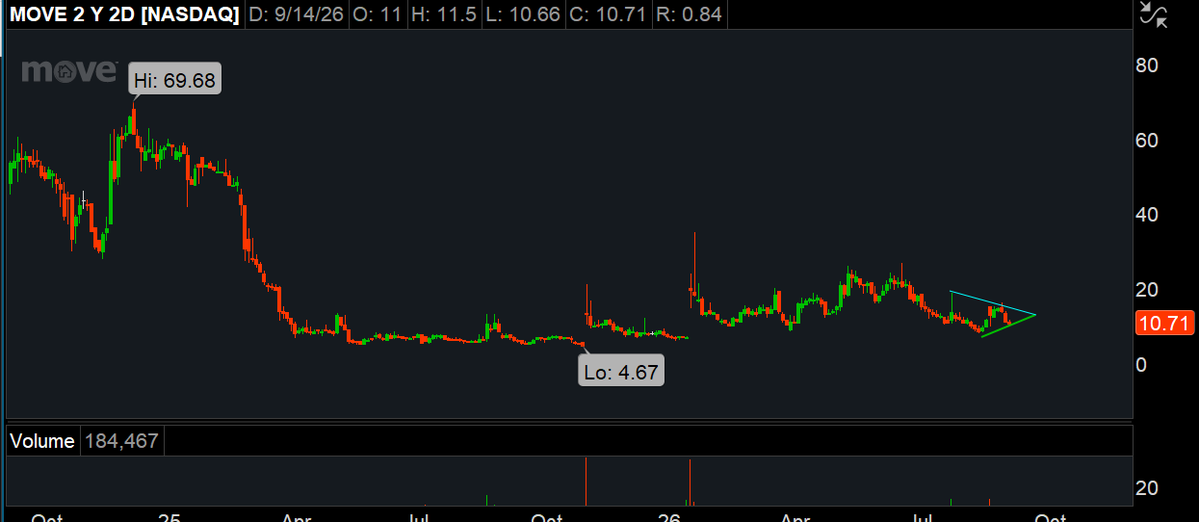
Task: Click the 20 volume axis label
Action: (x=1147, y=488)
